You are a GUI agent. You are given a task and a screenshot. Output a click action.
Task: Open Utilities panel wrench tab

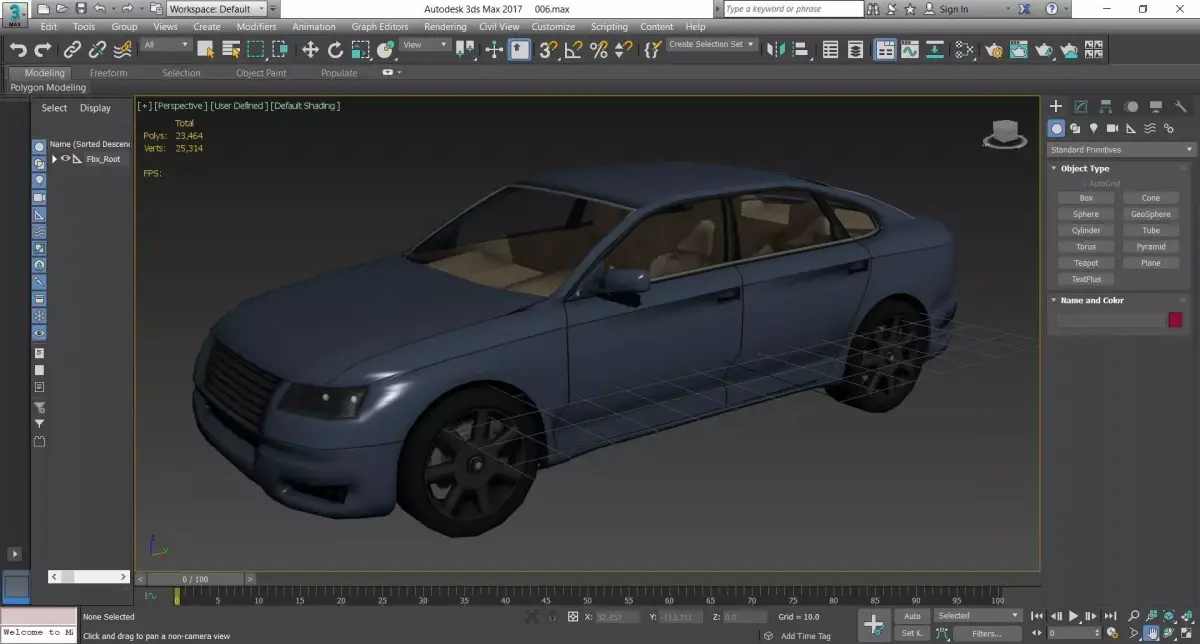coord(1181,106)
